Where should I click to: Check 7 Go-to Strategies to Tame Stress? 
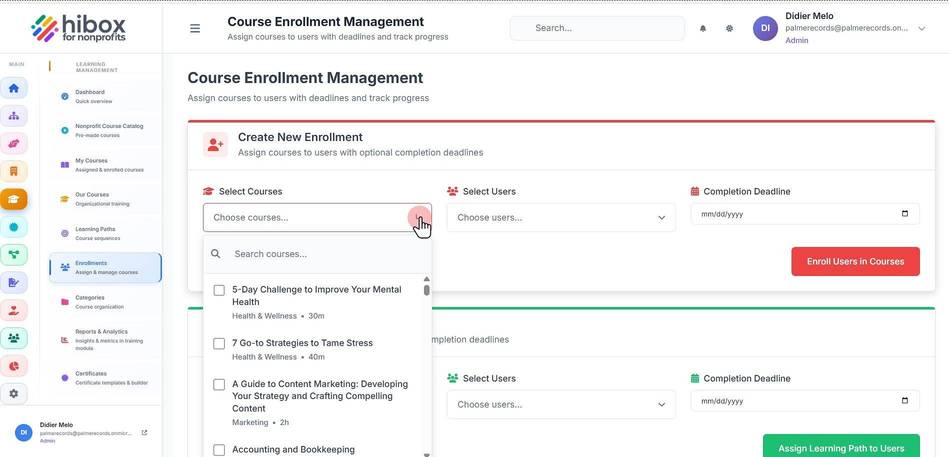219,344
